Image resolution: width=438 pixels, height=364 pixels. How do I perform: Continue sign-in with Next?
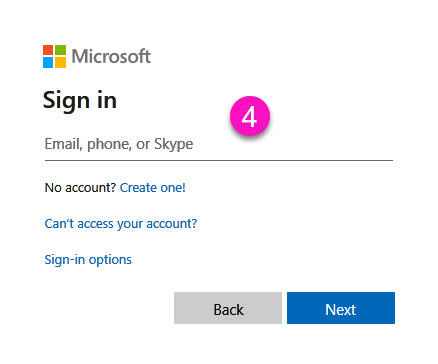pos(341,308)
